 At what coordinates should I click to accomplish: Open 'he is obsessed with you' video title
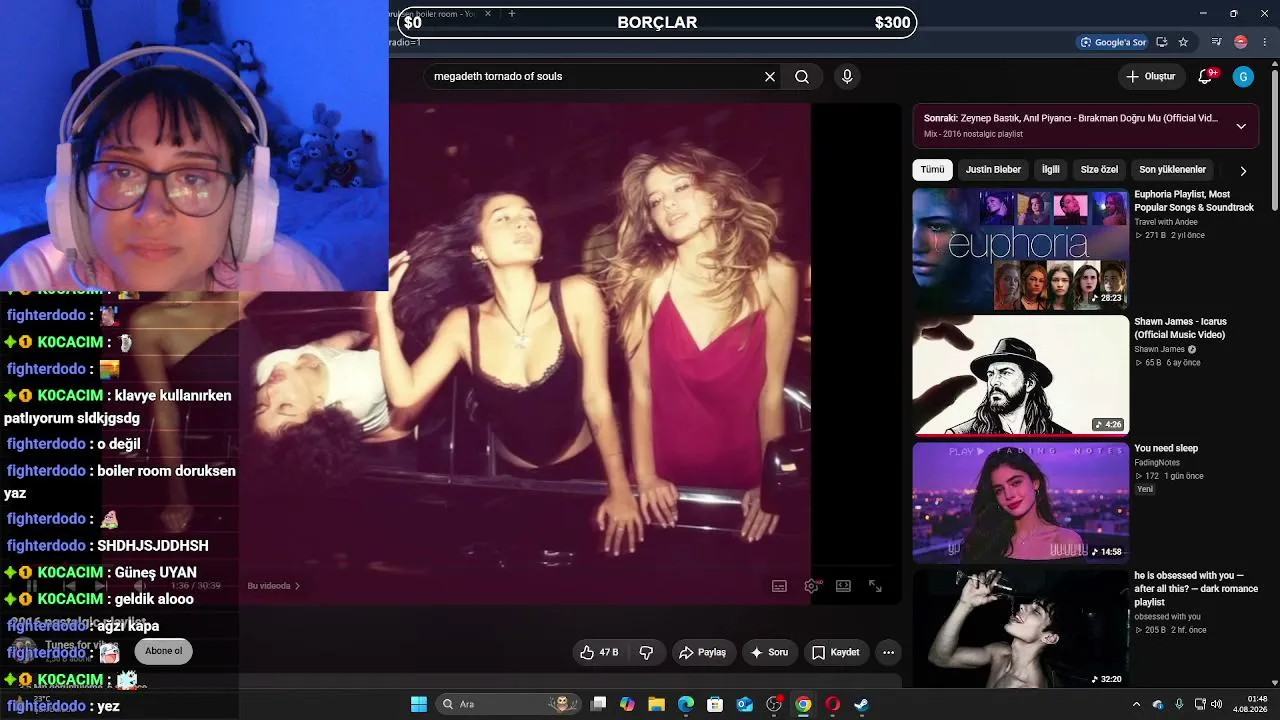click(1194, 589)
